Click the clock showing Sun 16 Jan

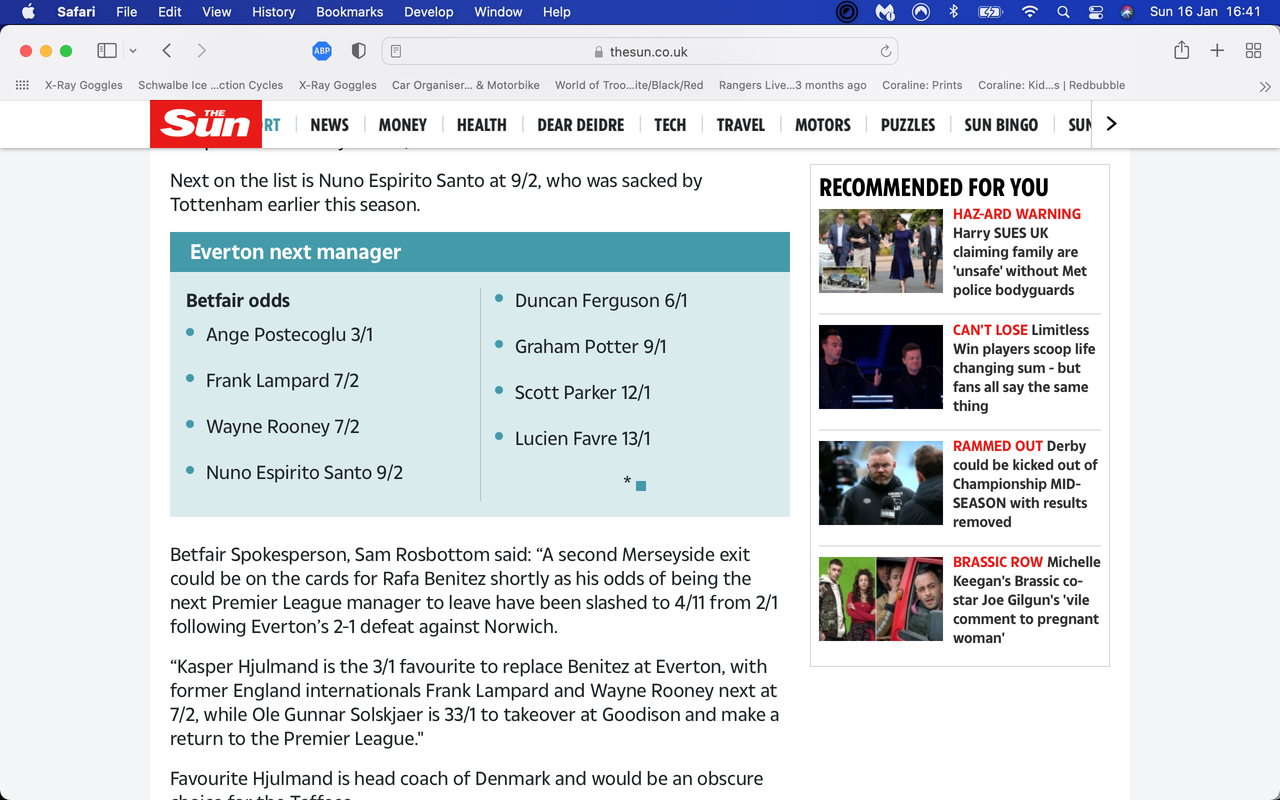(x=1207, y=12)
